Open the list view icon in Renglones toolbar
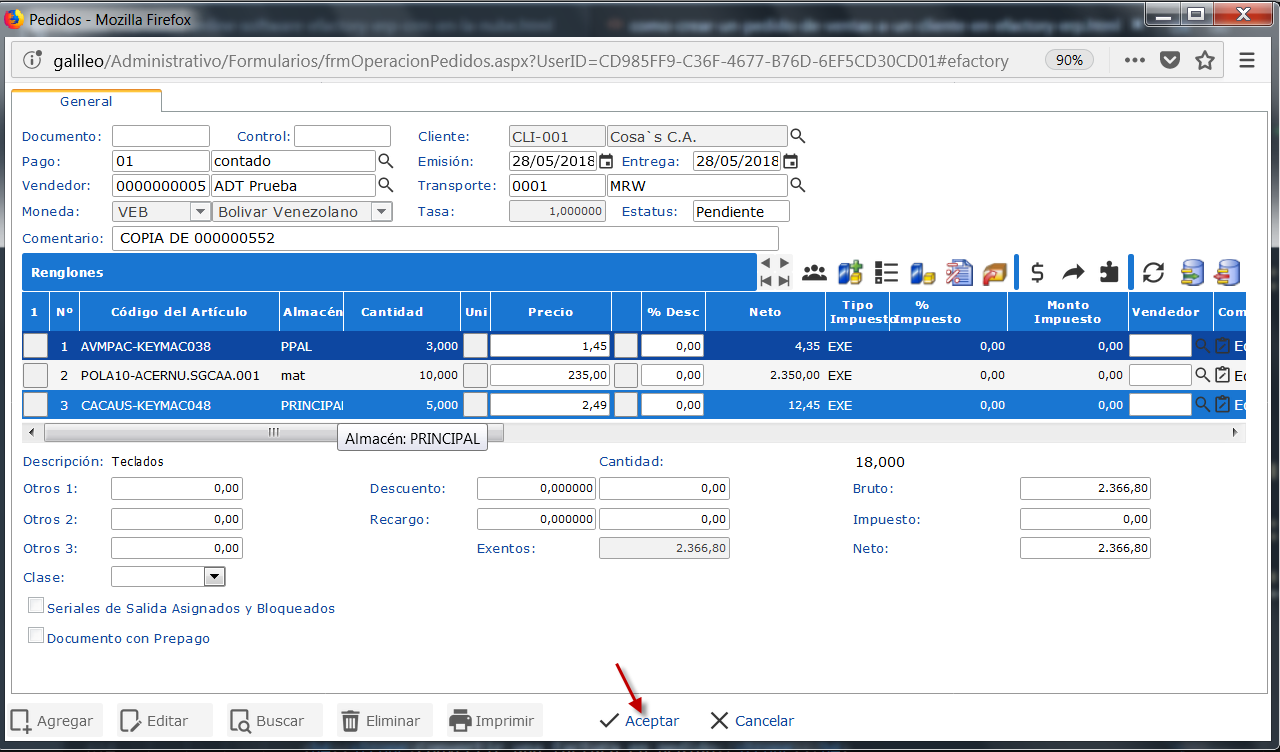The height and width of the screenshot is (752, 1280). [886, 272]
